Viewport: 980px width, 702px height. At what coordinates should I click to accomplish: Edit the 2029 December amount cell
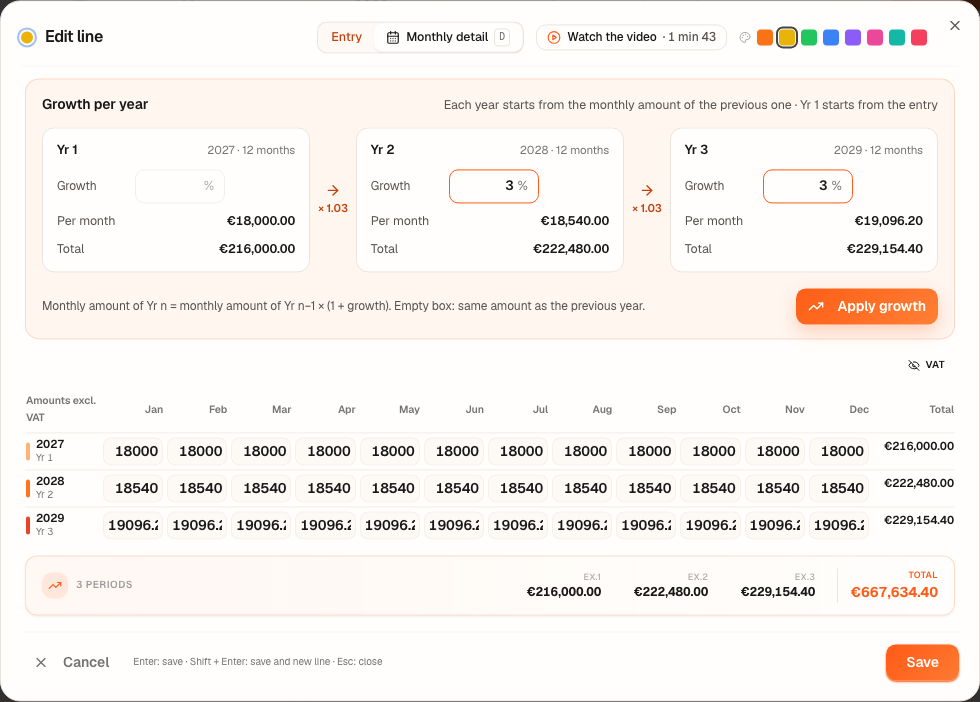coord(839,525)
